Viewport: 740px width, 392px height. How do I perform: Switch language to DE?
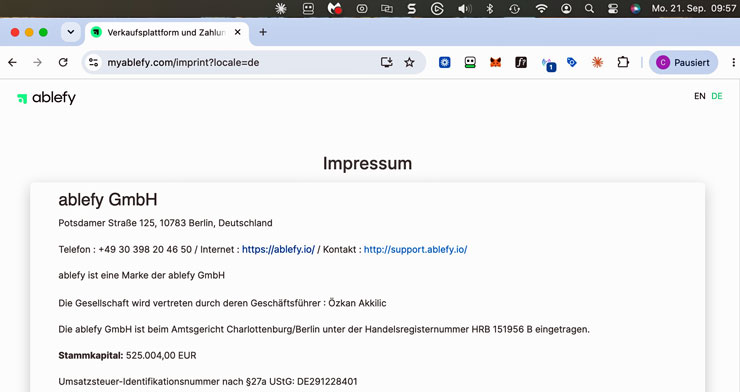click(x=717, y=96)
